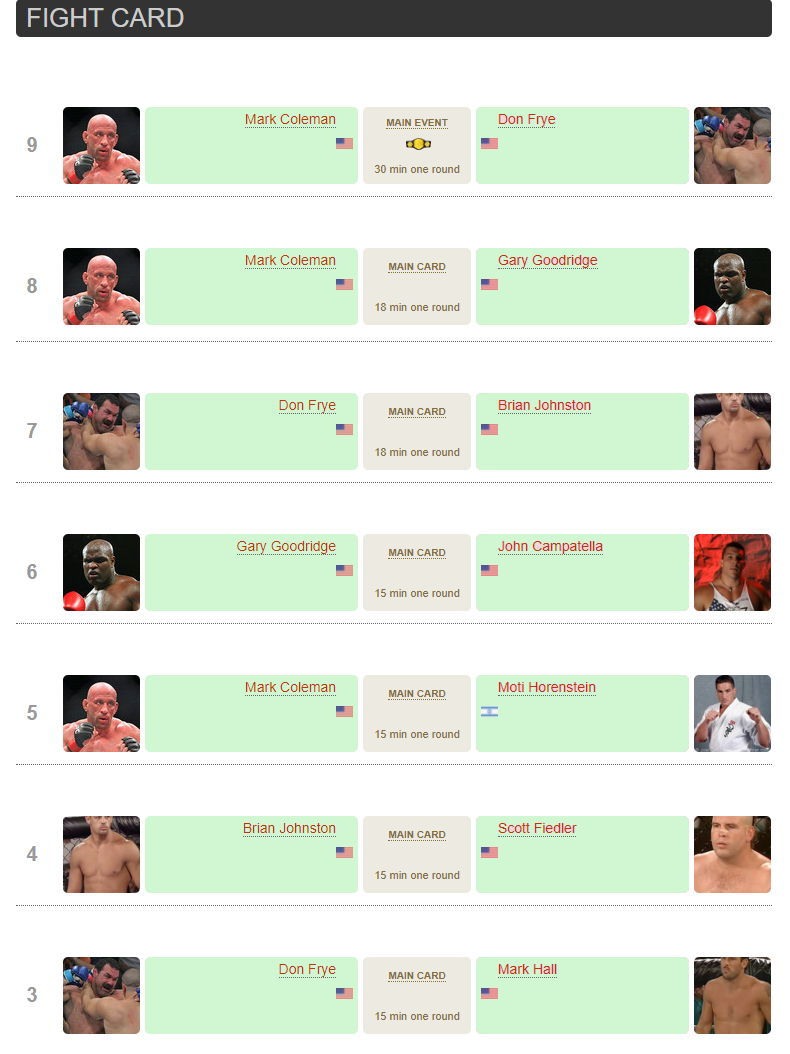Click the MAIN EVENT label in bout 9
This screenshot has width=790, height=1054.
pyautogui.click(x=417, y=123)
